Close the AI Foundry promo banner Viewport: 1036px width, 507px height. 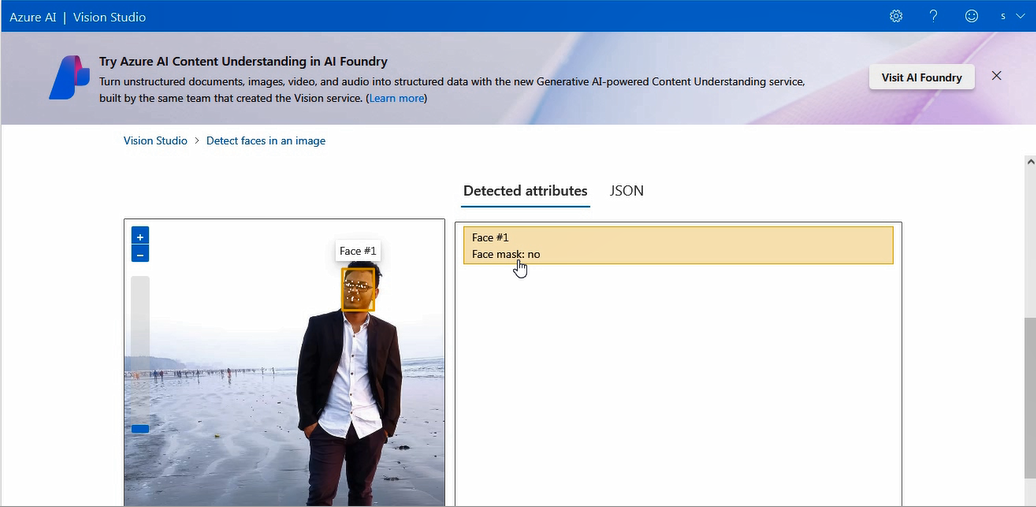coord(996,76)
